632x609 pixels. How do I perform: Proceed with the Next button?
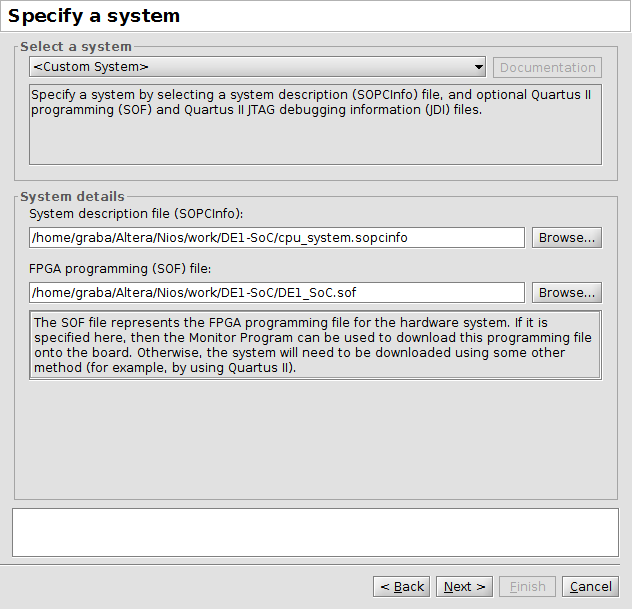pos(464,586)
